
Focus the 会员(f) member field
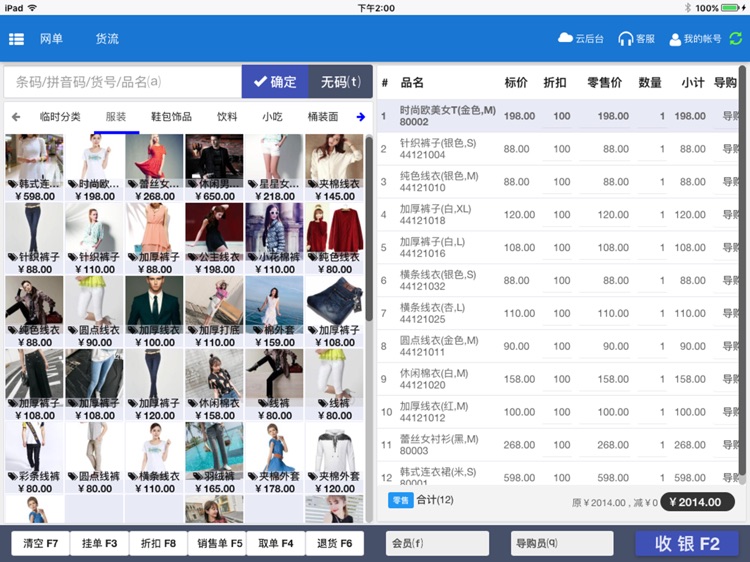point(437,543)
